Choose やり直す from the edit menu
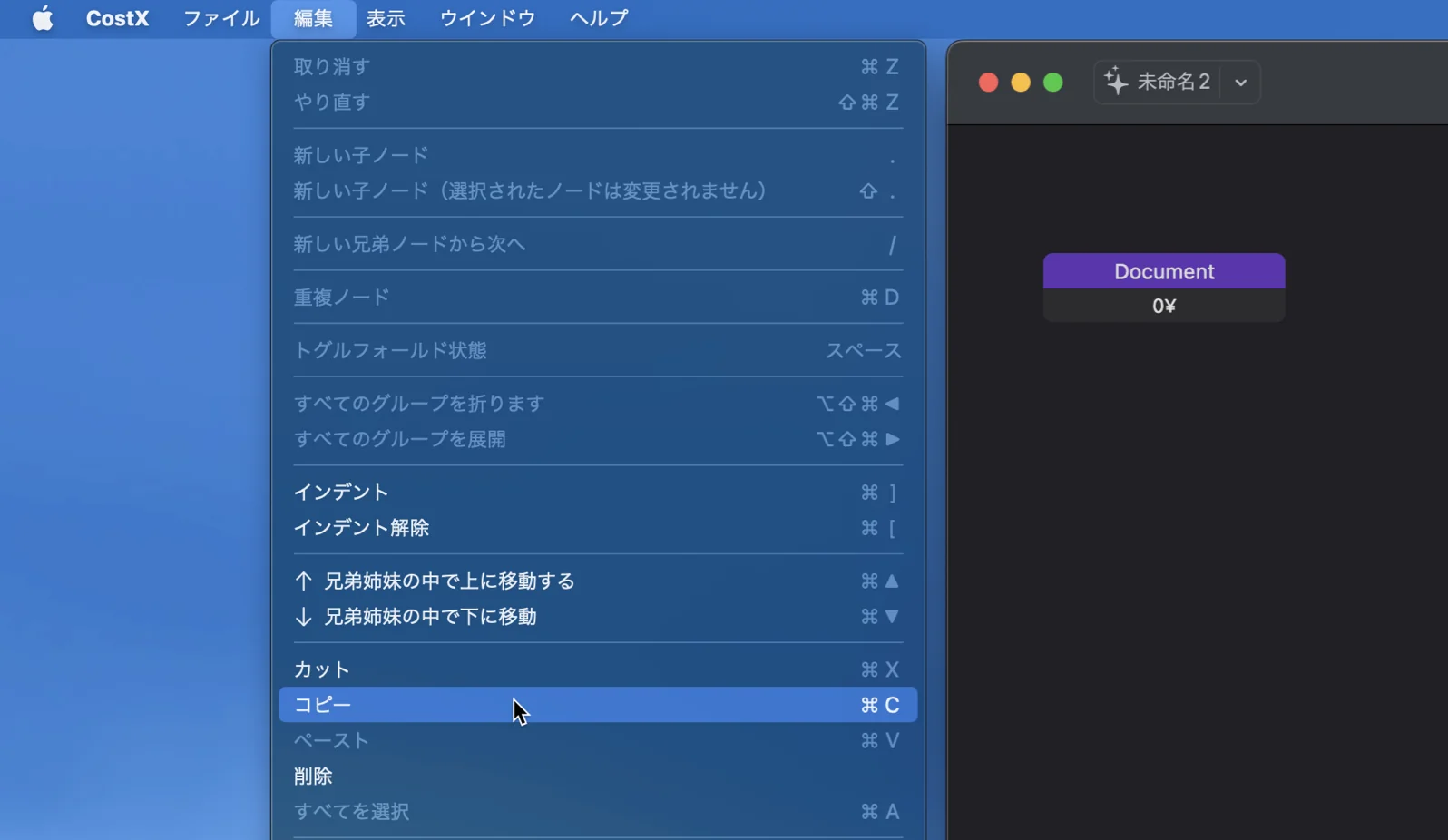The width and height of the screenshot is (1448, 840). (598, 102)
